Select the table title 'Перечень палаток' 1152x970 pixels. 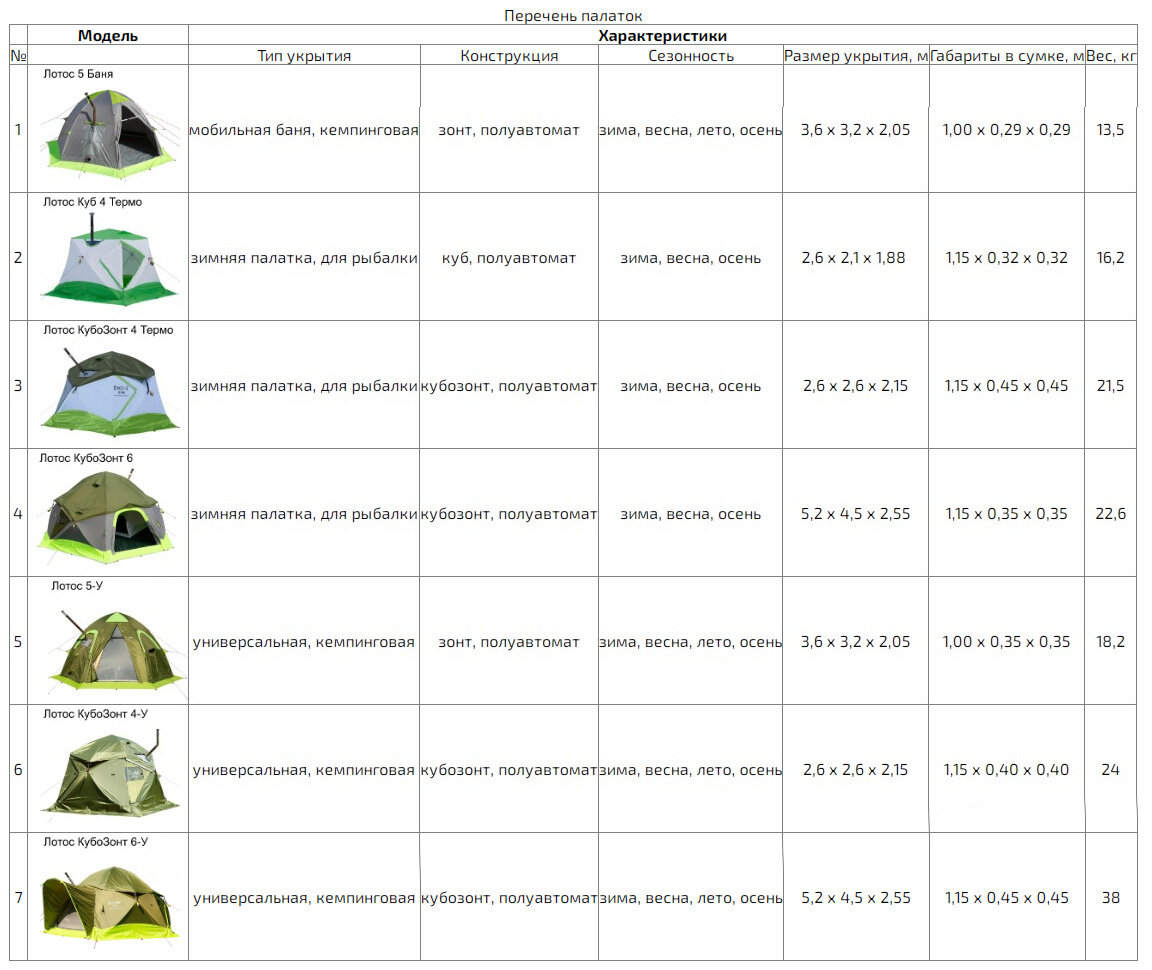[573, 15]
